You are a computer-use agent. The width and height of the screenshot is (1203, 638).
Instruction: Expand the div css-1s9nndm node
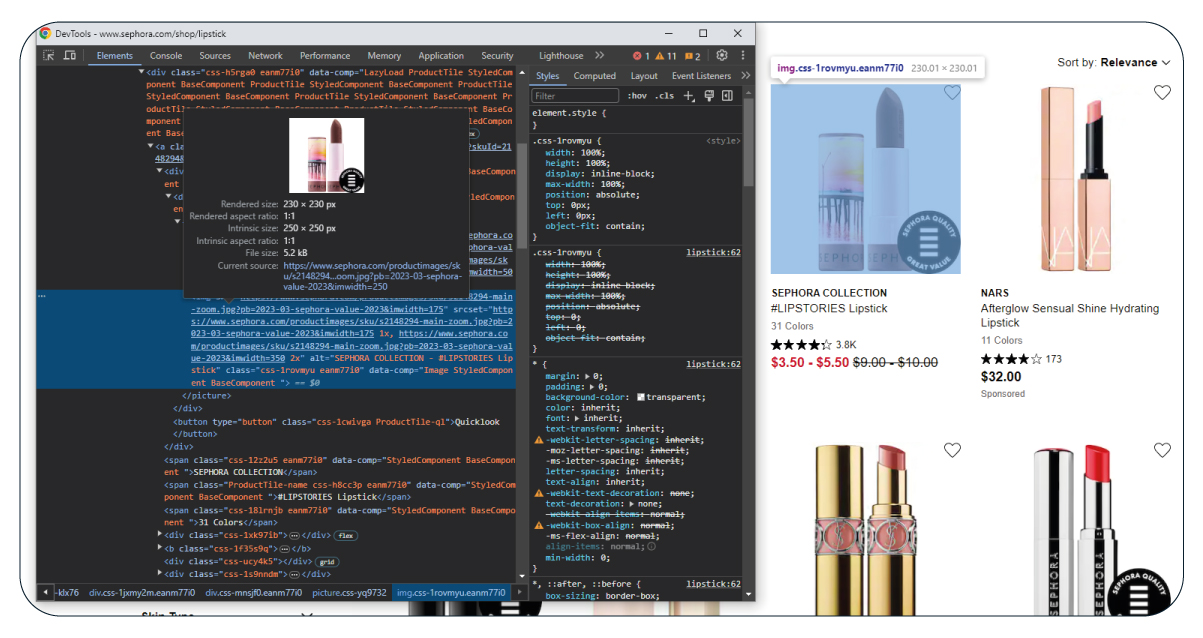160,574
